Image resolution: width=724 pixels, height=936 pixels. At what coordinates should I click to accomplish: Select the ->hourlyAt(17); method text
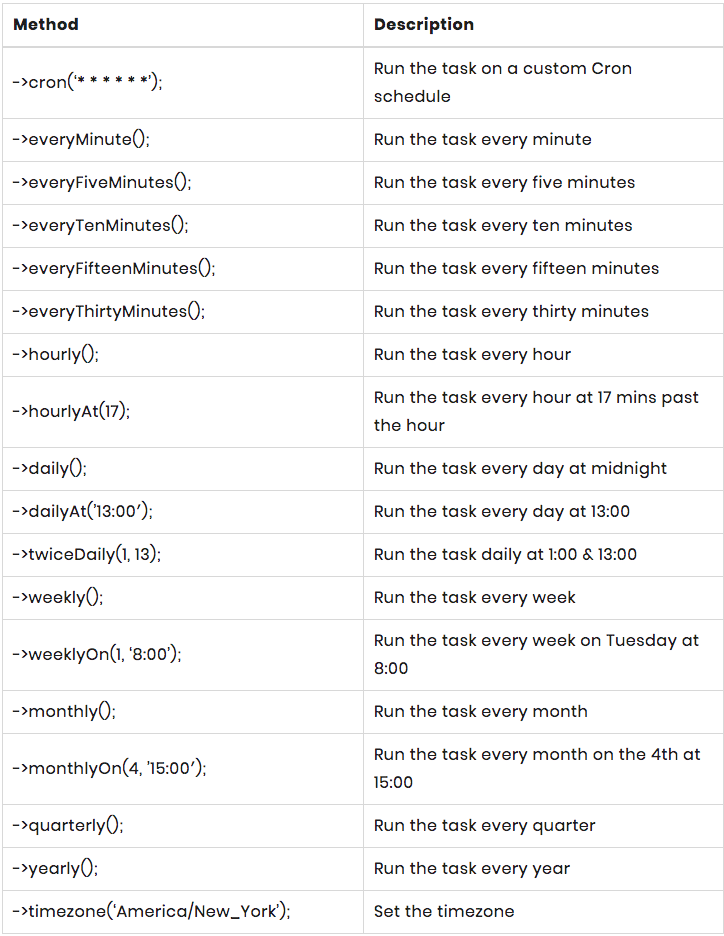tap(72, 412)
